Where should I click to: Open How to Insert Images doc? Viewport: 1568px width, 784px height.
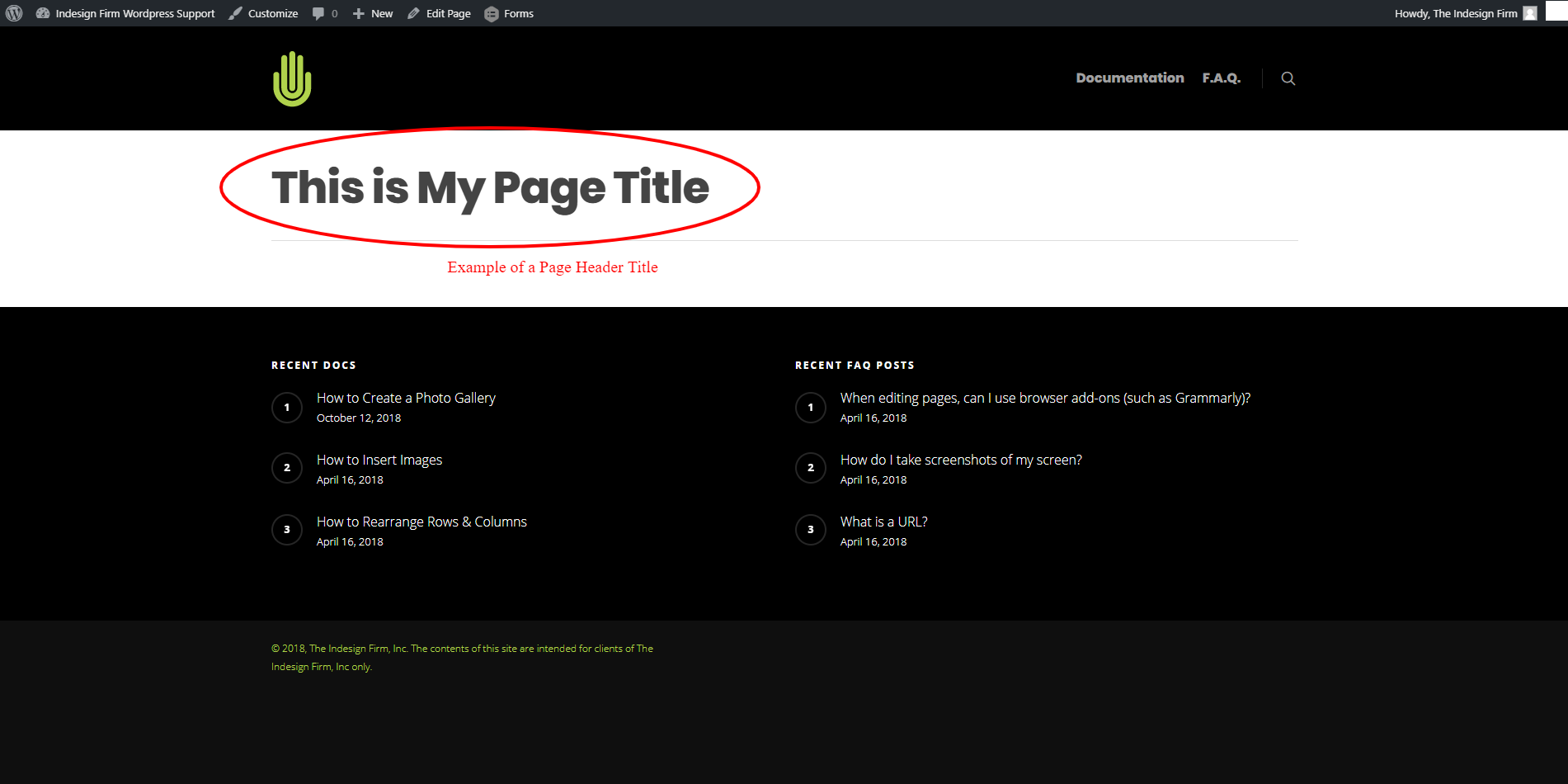point(379,460)
